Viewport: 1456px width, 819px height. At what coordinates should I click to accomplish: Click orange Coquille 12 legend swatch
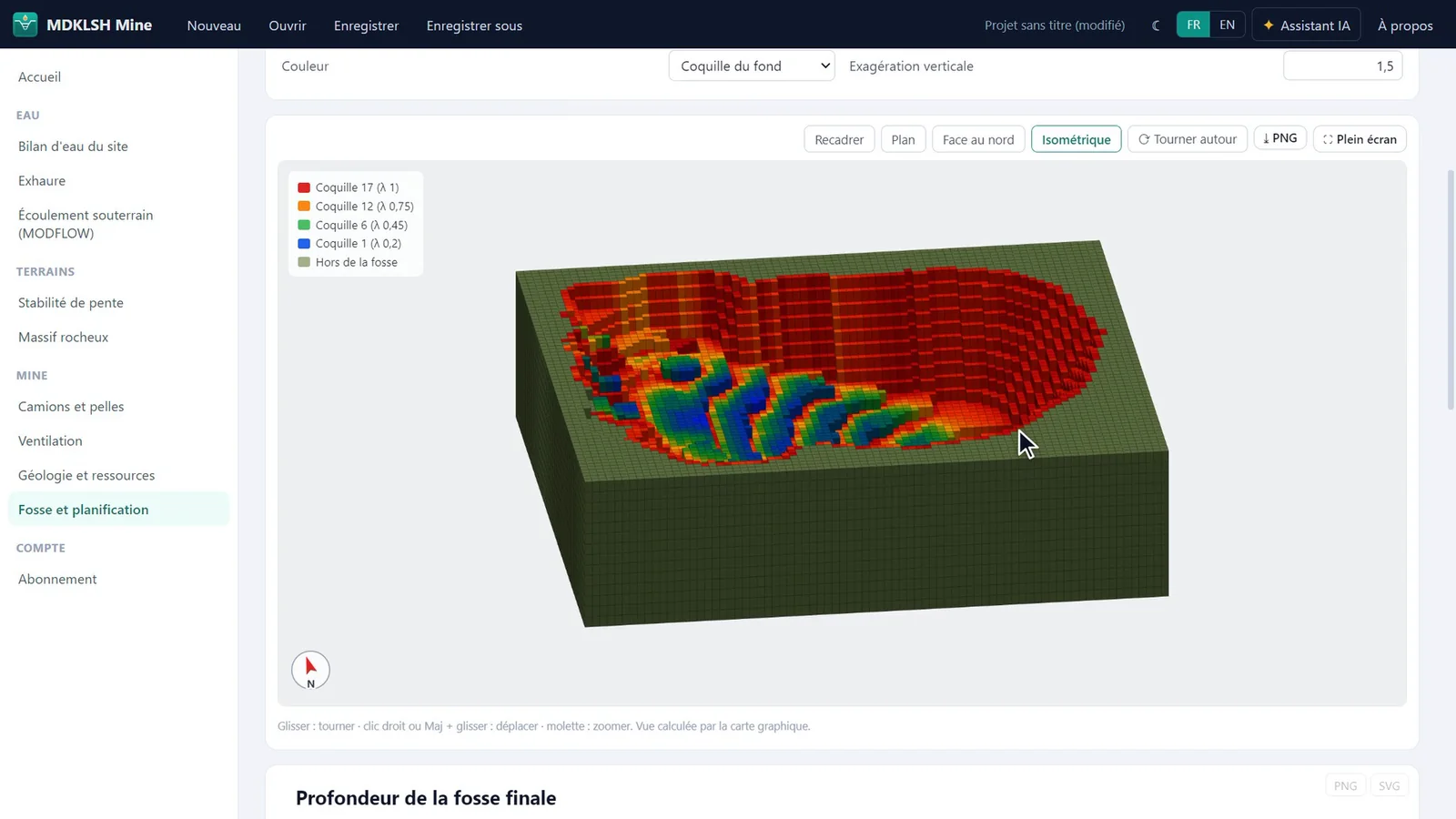[304, 207]
